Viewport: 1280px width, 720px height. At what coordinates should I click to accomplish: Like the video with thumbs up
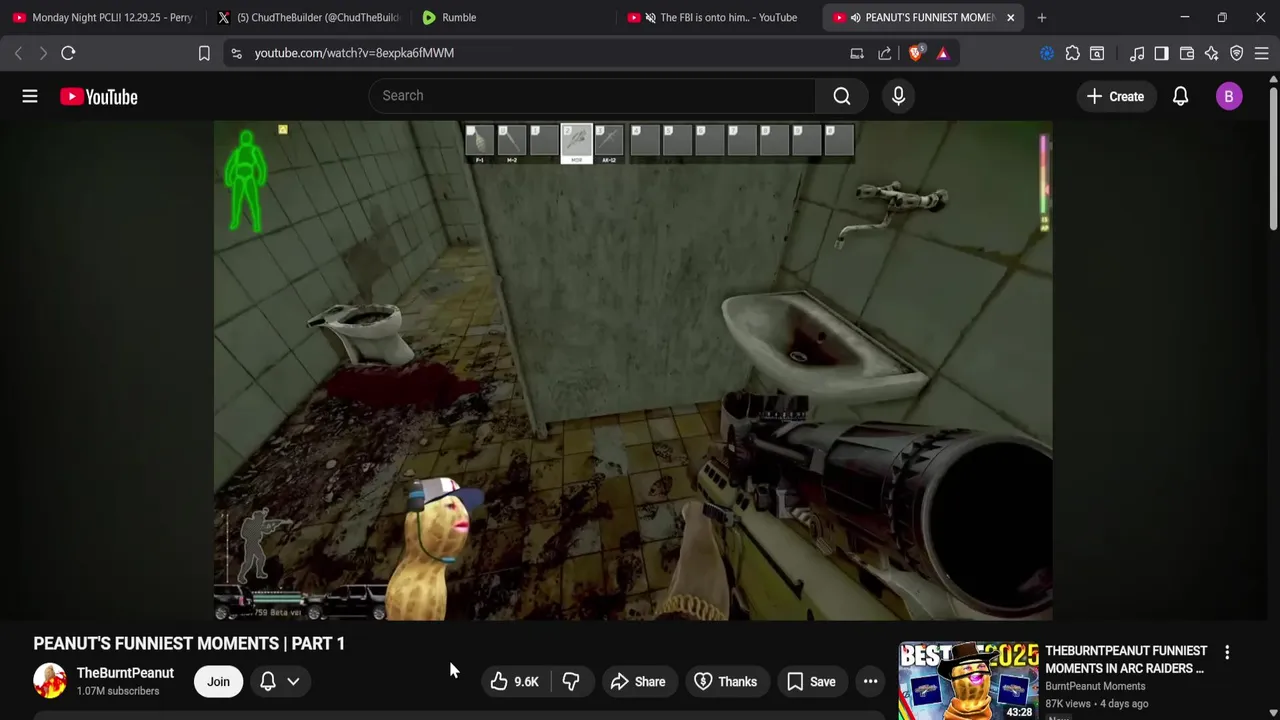515,682
